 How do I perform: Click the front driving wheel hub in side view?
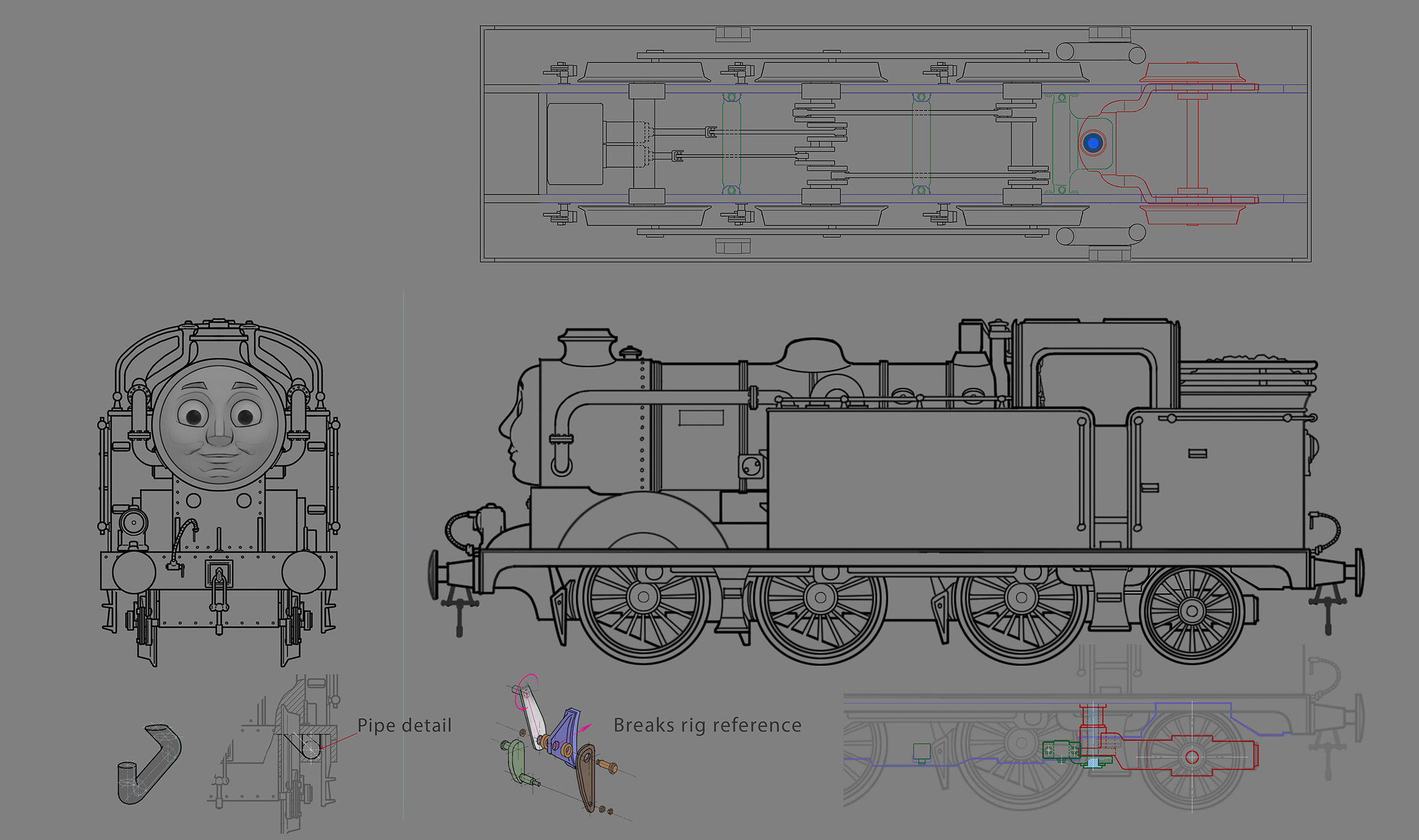(x=644, y=596)
